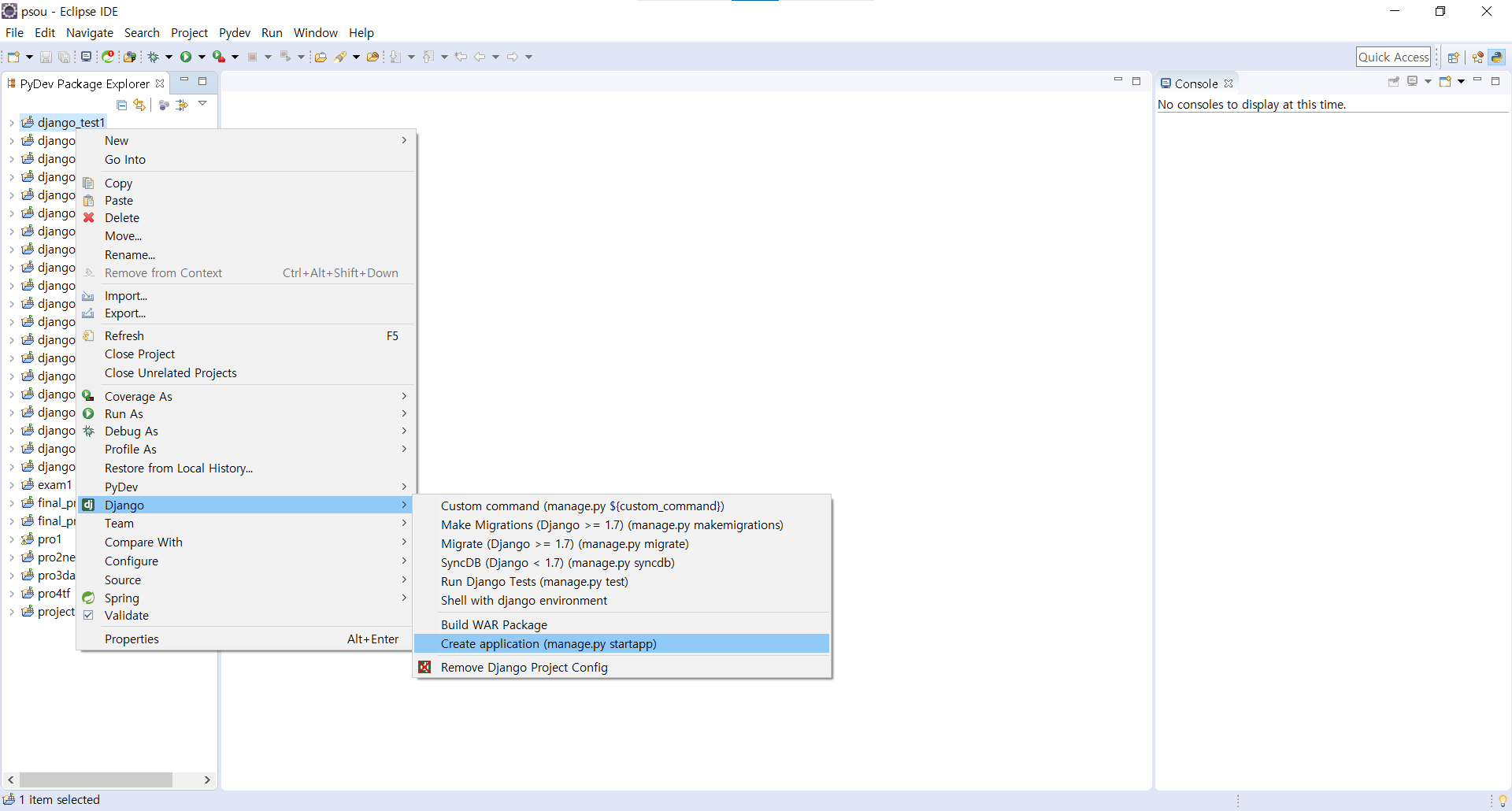
Task: Open the Debug button dropdown arrow
Action: tap(169, 57)
